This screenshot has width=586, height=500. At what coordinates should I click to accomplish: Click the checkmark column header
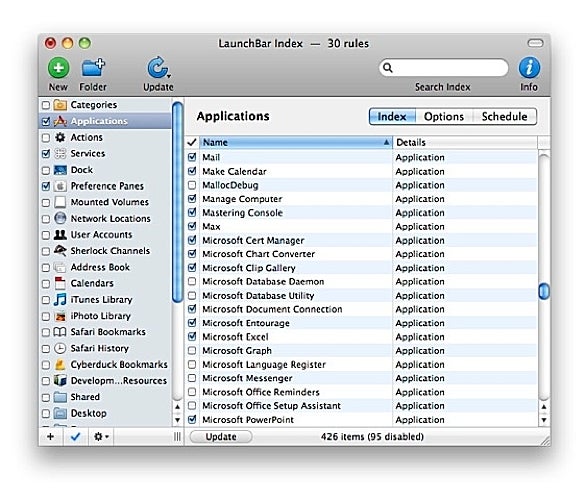pyautogui.click(x=192, y=142)
